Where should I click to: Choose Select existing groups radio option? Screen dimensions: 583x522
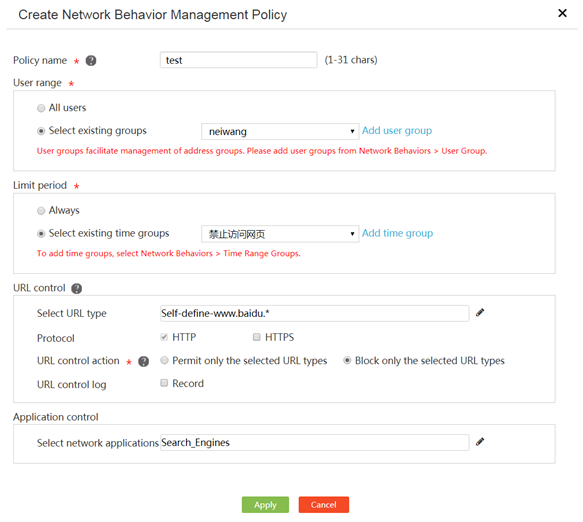pyautogui.click(x=41, y=131)
